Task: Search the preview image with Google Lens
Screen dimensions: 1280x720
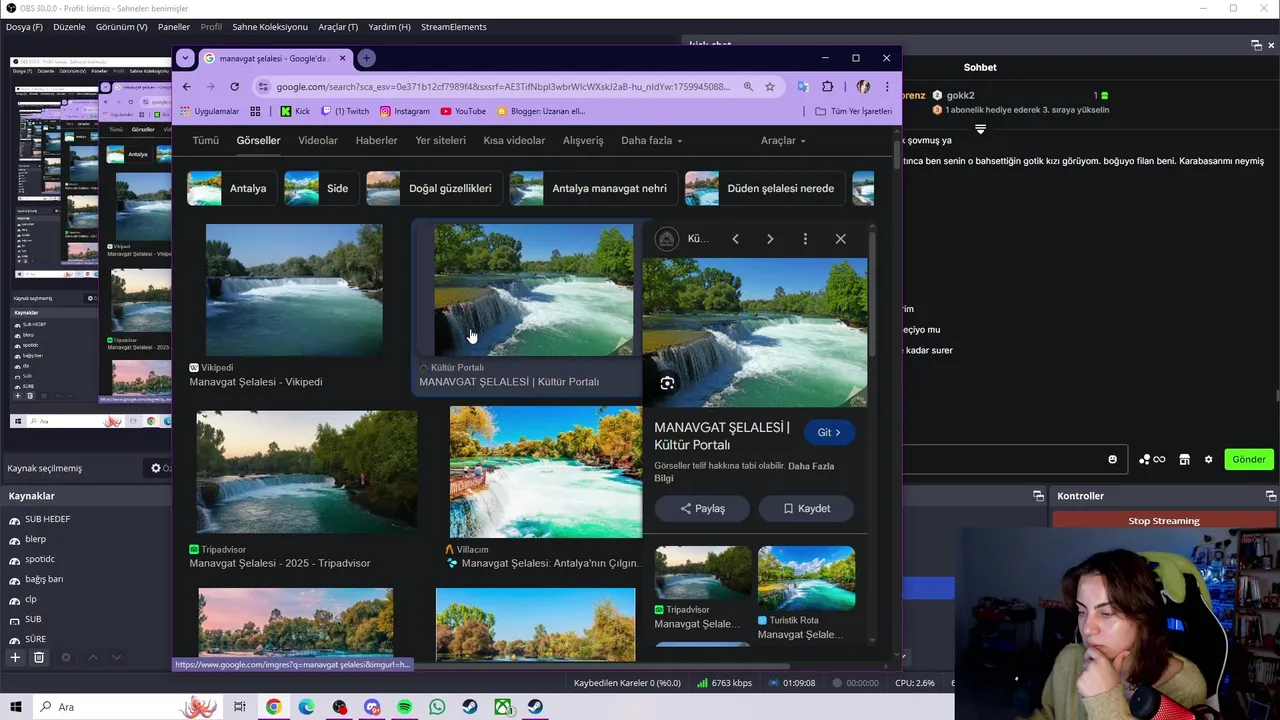Action: click(667, 383)
